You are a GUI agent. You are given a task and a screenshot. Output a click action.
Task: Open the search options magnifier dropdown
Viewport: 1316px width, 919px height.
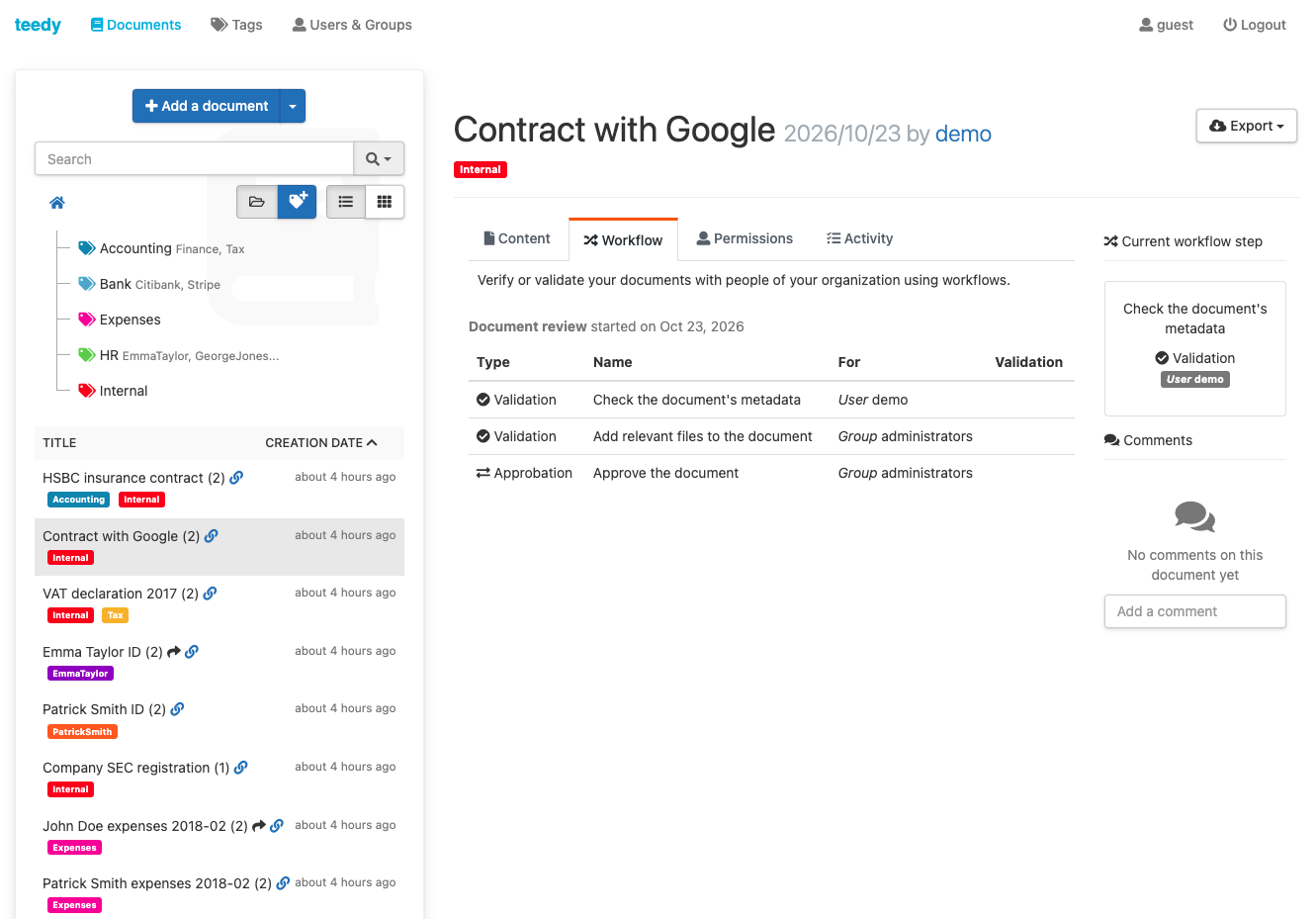(x=379, y=158)
